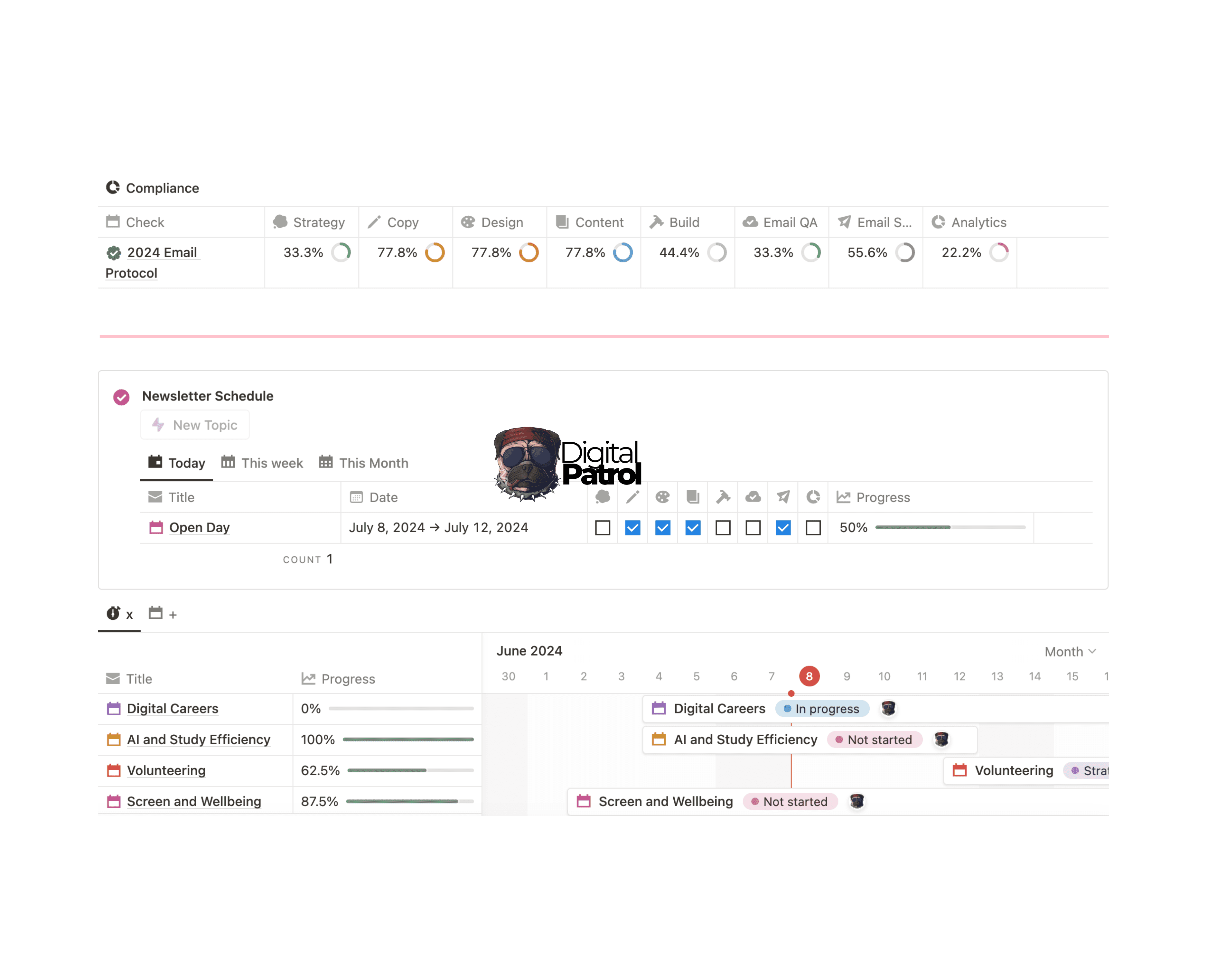The image size is (1207, 980).
Task: Open the 2024 Email Protocol page link
Action: click(161, 252)
